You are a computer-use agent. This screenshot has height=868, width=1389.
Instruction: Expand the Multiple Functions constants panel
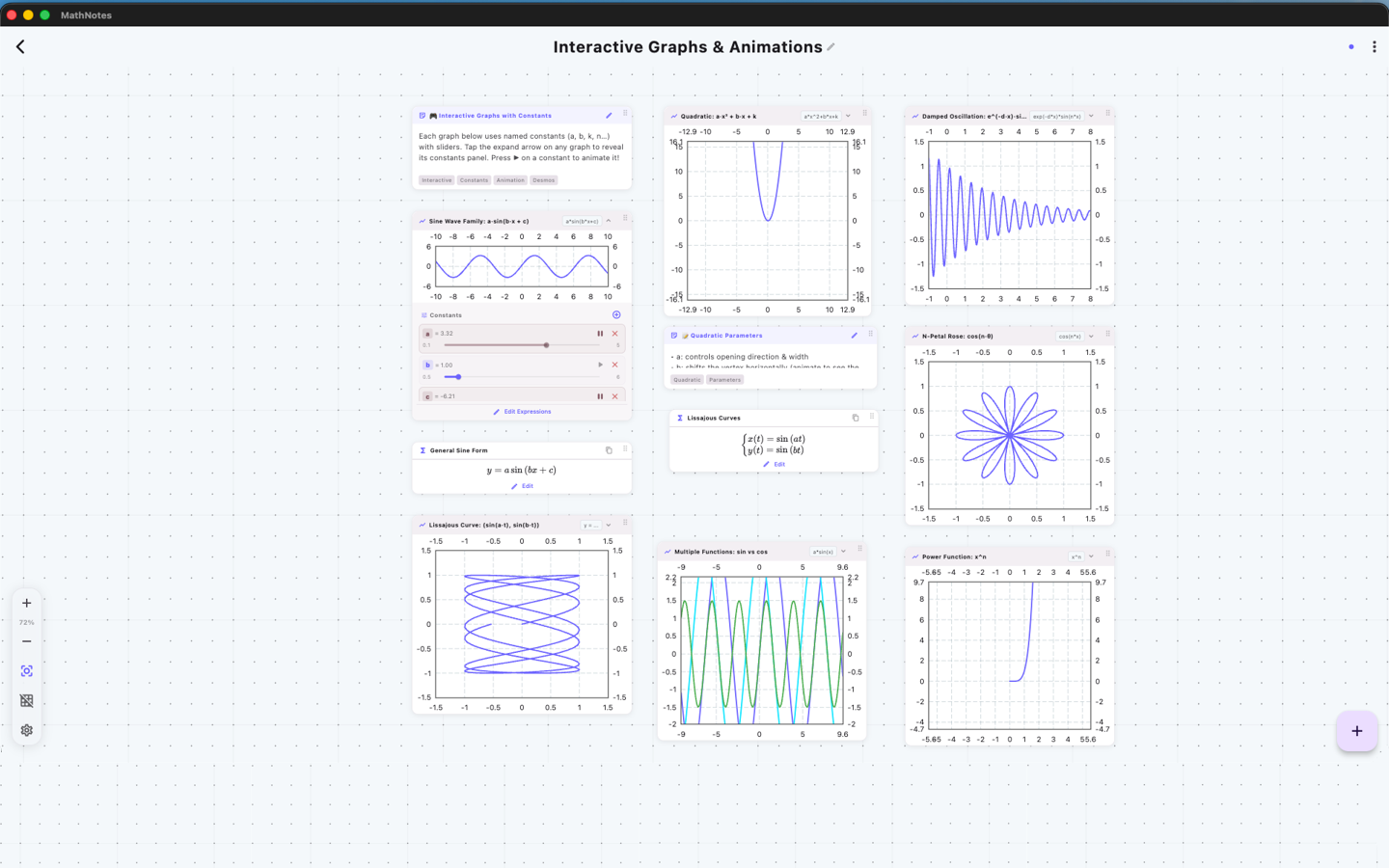coord(843,552)
